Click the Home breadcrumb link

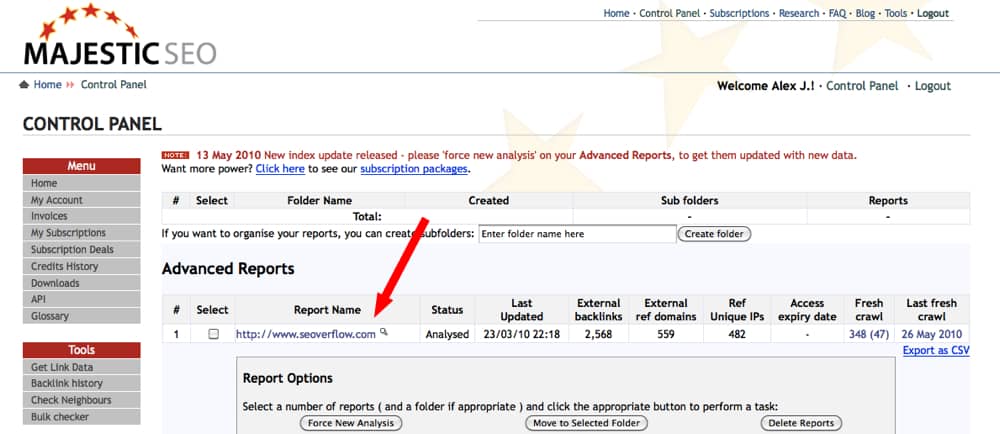[x=48, y=85]
